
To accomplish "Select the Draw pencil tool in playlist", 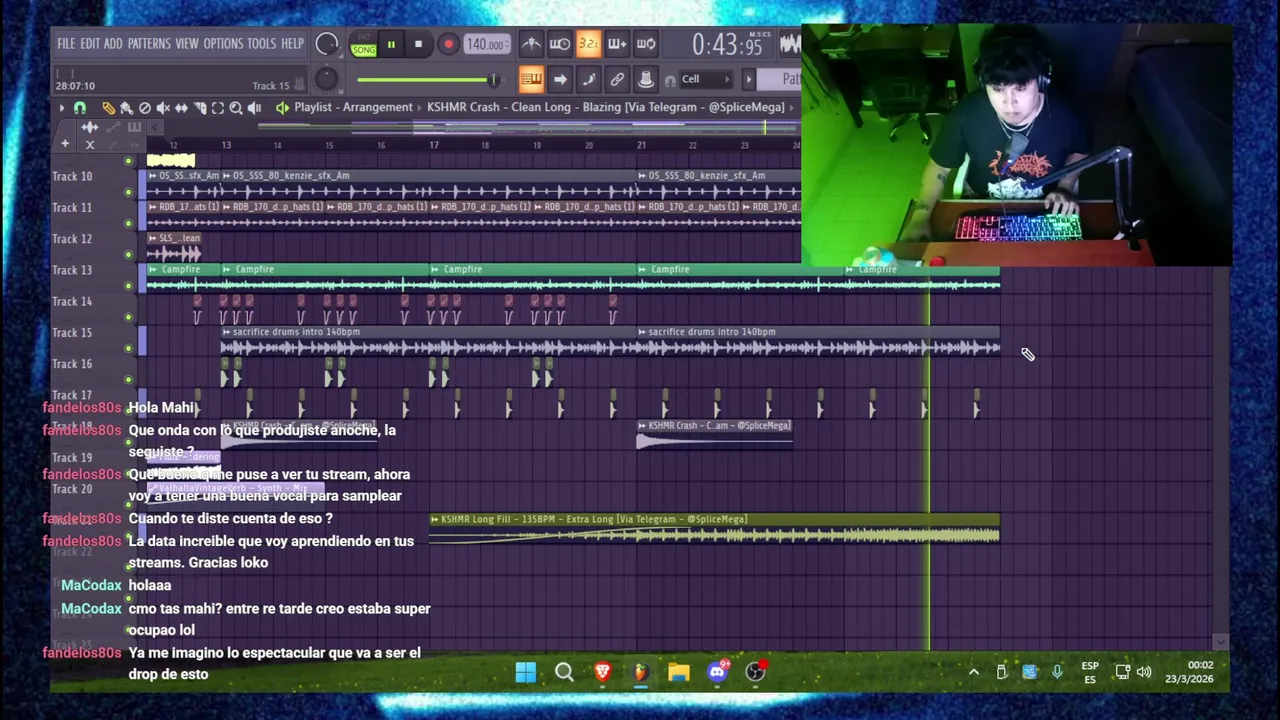I will point(108,108).
